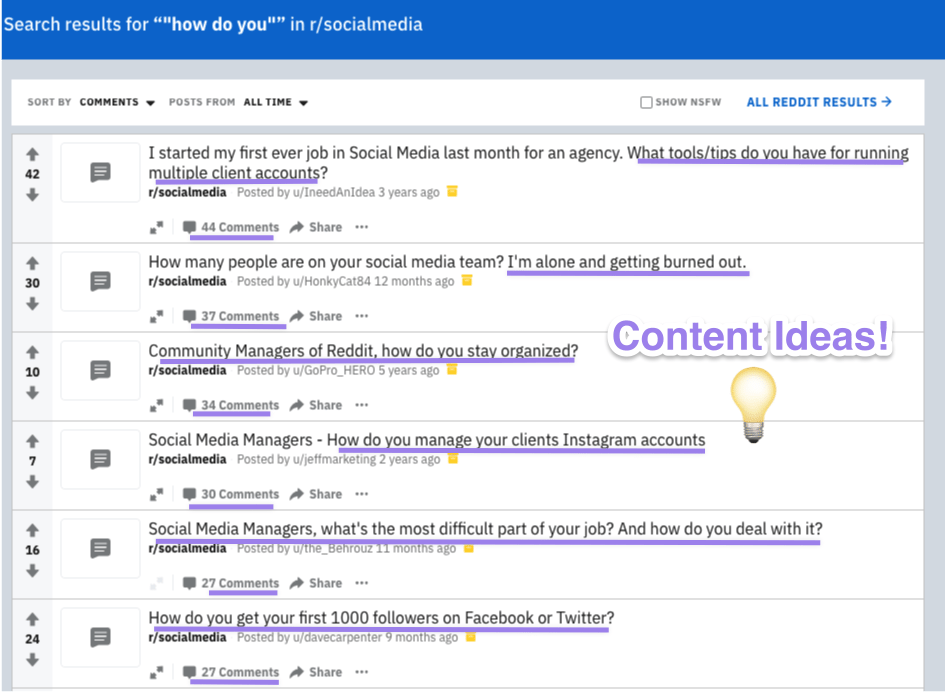
Task: Open the overflow menu on the first post
Action: click(360, 227)
